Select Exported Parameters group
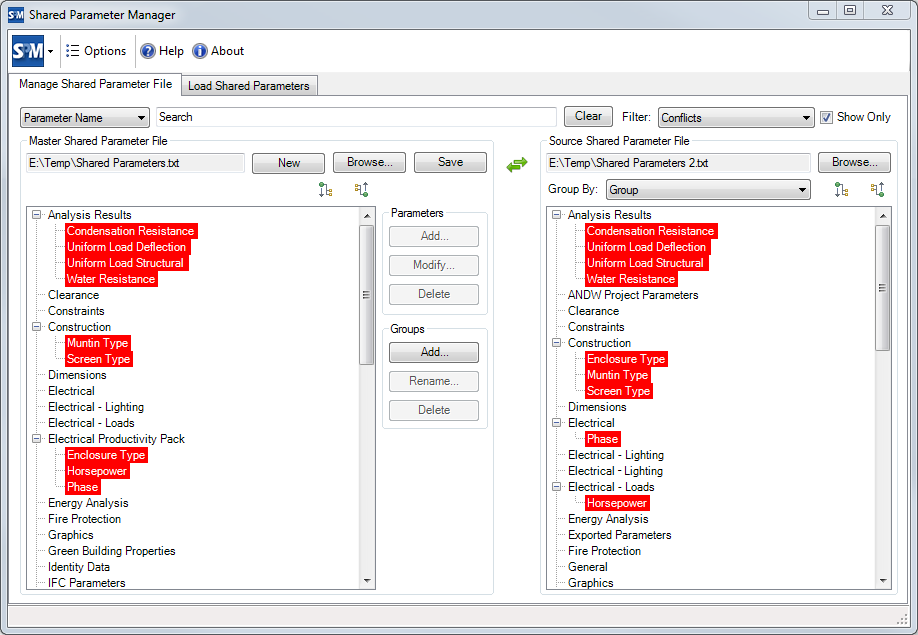 [x=619, y=535]
